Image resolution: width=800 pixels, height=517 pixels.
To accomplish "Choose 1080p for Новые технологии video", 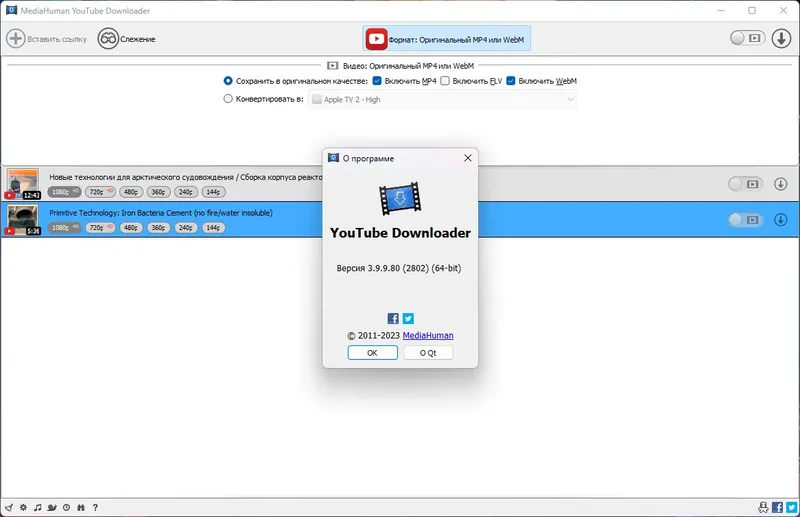I will [x=64, y=192].
